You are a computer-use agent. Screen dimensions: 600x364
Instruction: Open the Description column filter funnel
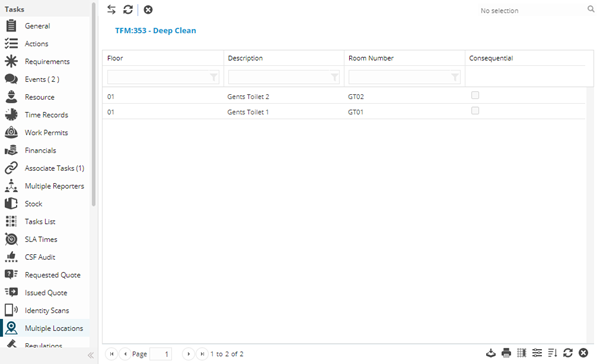point(334,77)
